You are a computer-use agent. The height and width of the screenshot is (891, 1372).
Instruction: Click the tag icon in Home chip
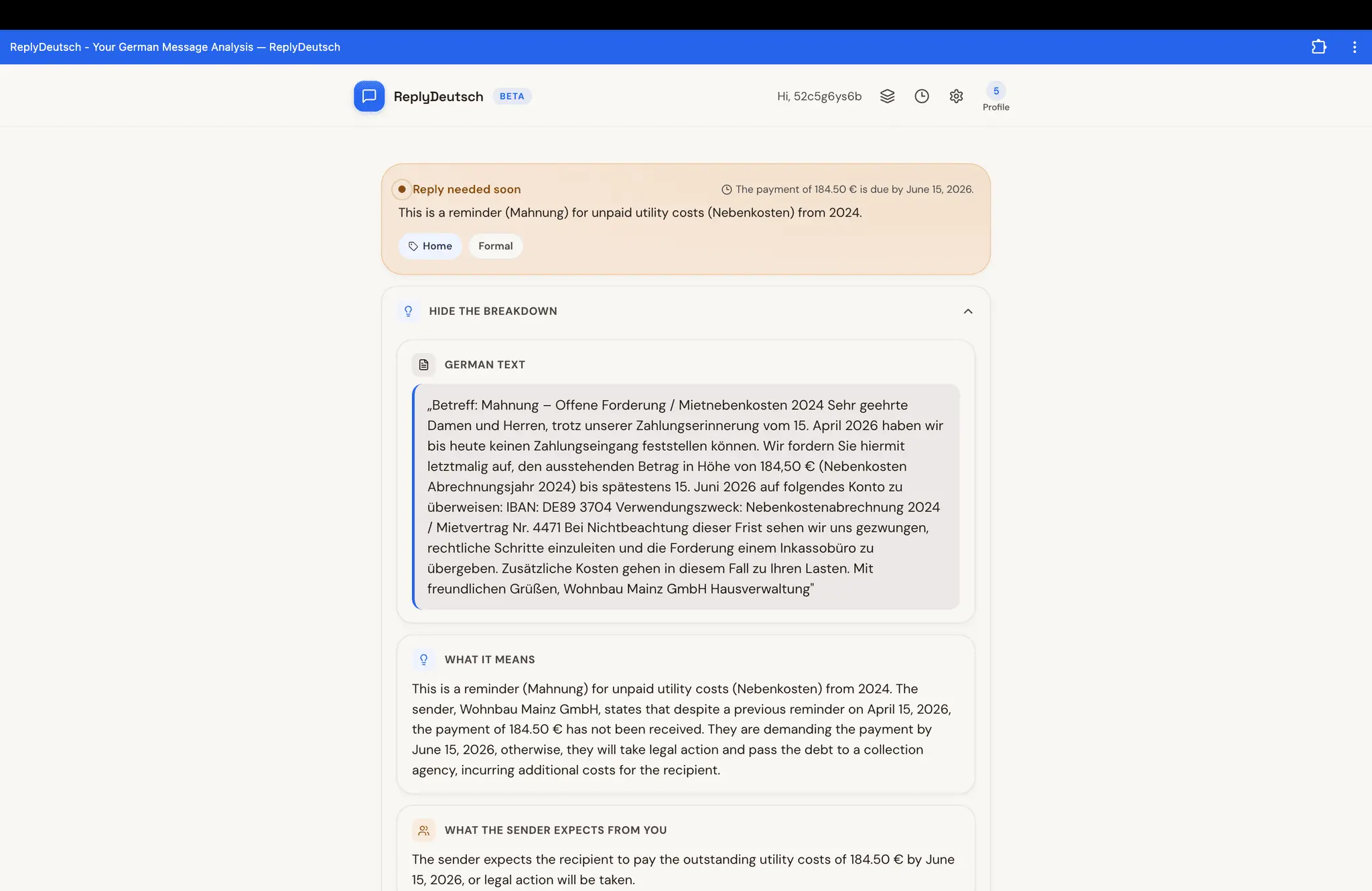click(x=413, y=246)
